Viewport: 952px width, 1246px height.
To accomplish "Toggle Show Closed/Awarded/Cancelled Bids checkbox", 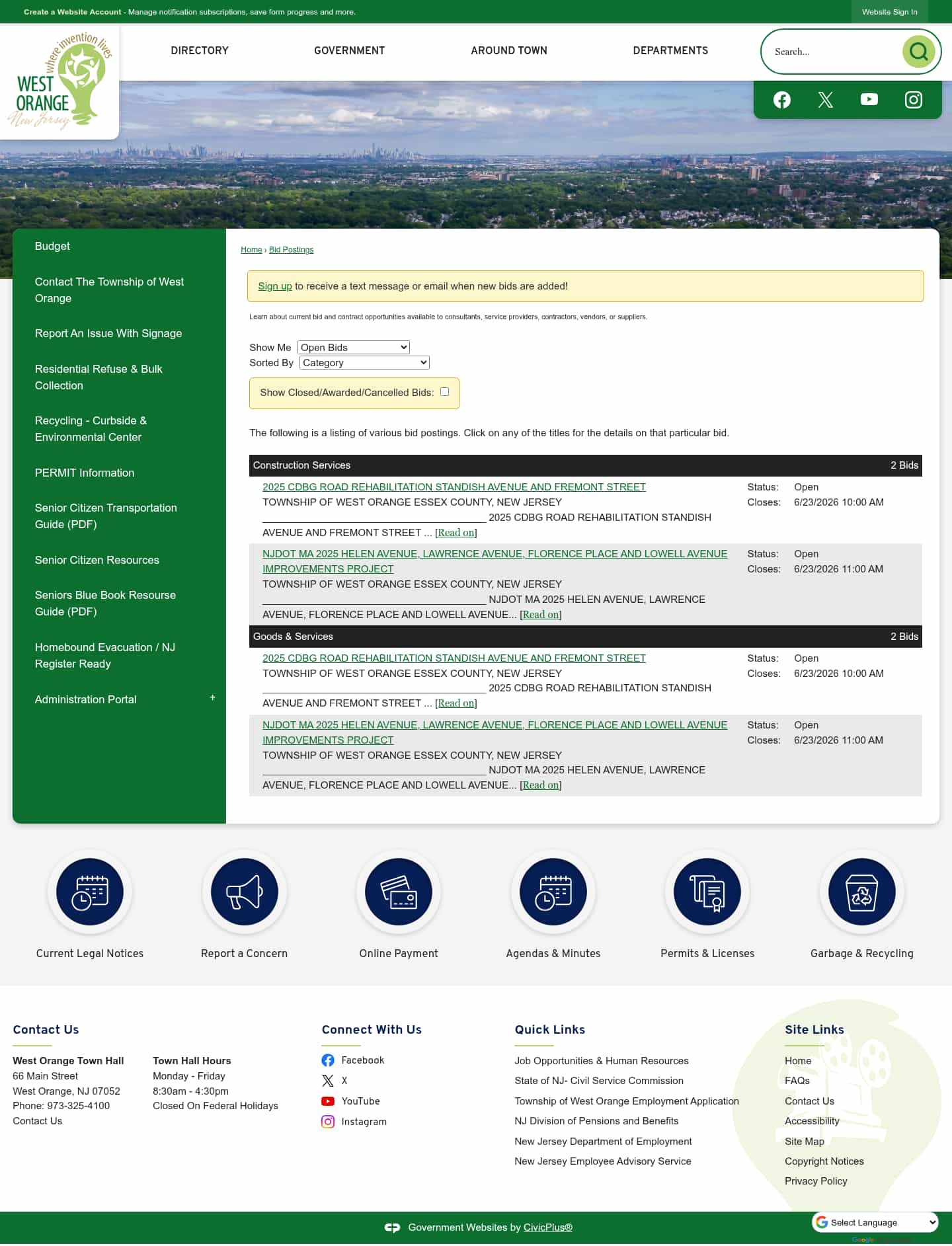I will [x=445, y=392].
